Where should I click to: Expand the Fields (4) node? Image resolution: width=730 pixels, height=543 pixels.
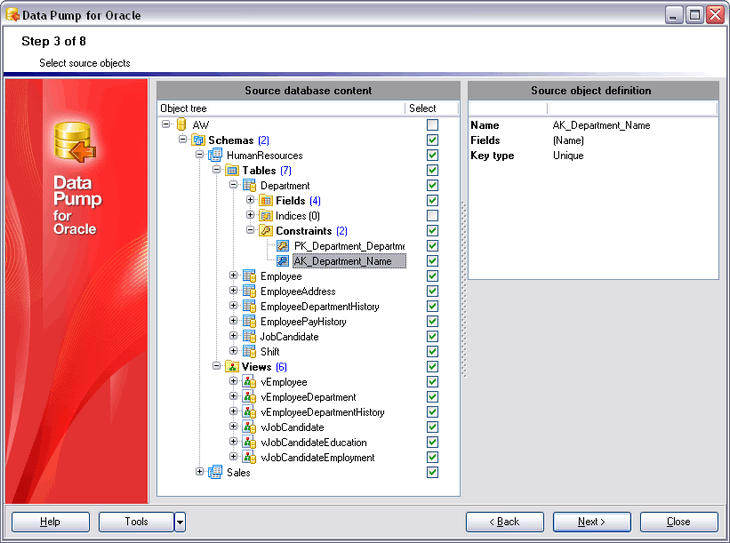click(250, 200)
